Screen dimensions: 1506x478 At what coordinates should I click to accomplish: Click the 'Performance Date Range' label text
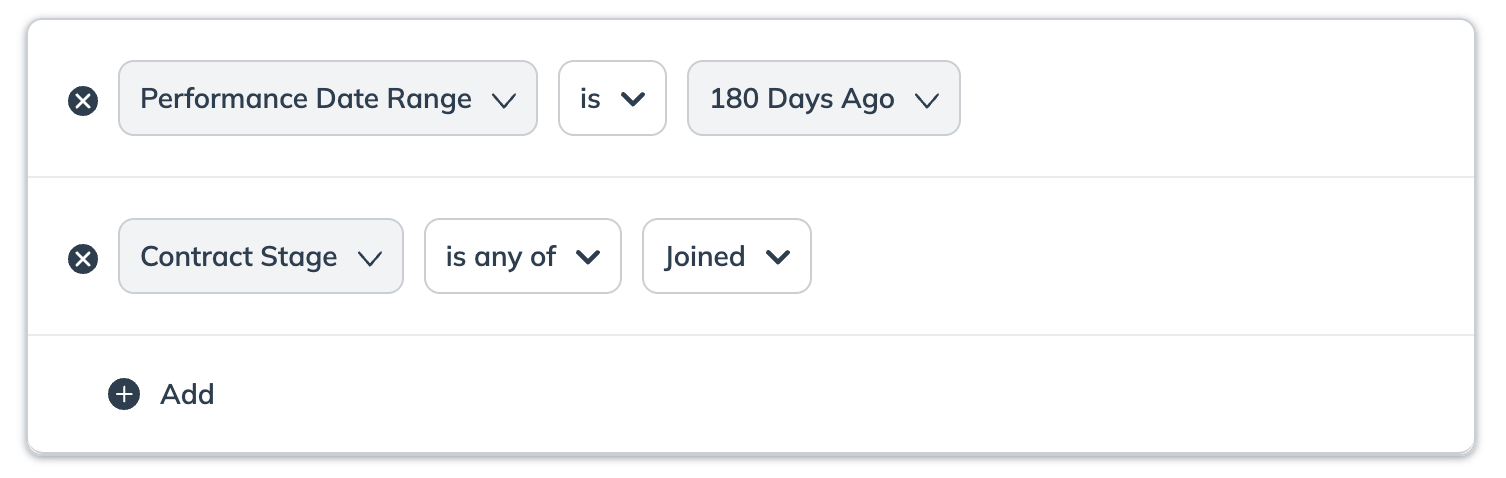[x=305, y=99]
